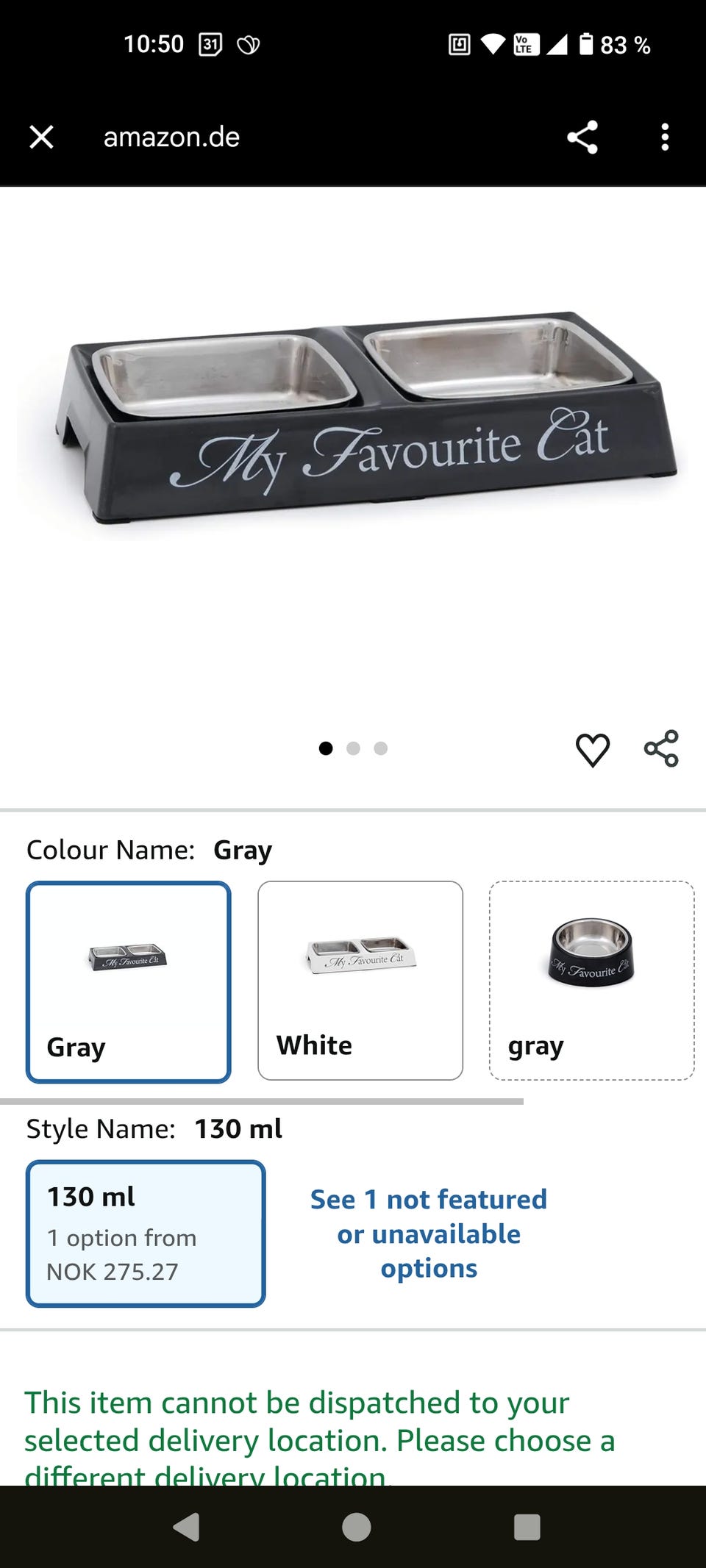Image resolution: width=706 pixels, height=1568 pixels.
Task: Tap the amazon.de address text
Action: [171, 137]
